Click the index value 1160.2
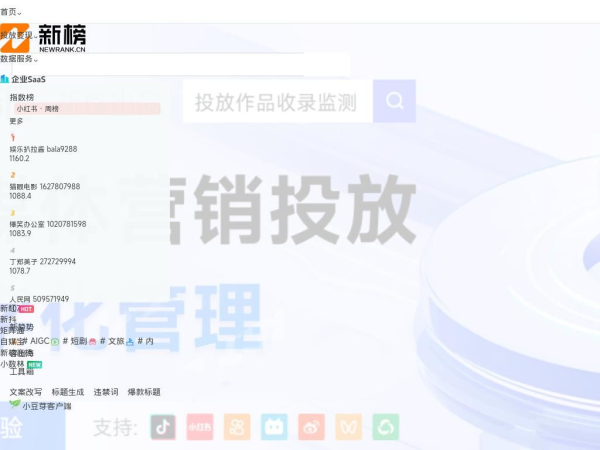Screen dimensions: 600x450 click(x=20, y=158)
